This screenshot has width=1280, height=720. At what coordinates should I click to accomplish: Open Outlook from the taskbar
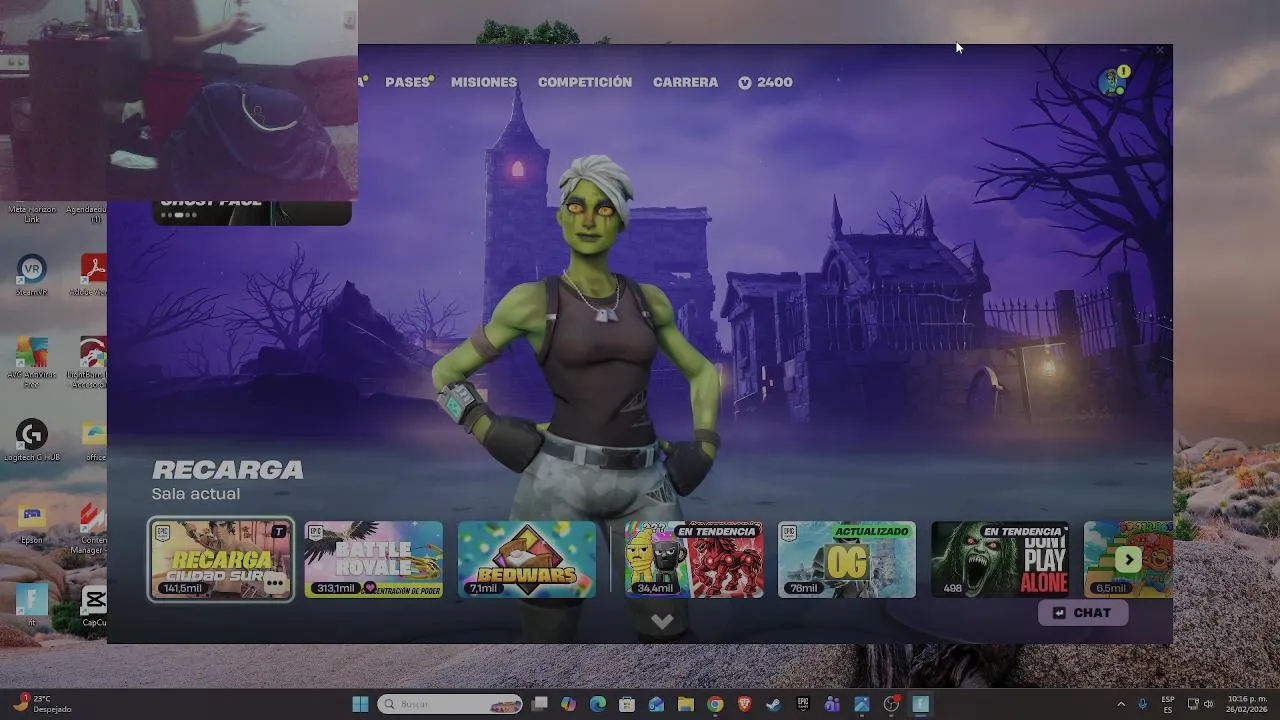656,704
